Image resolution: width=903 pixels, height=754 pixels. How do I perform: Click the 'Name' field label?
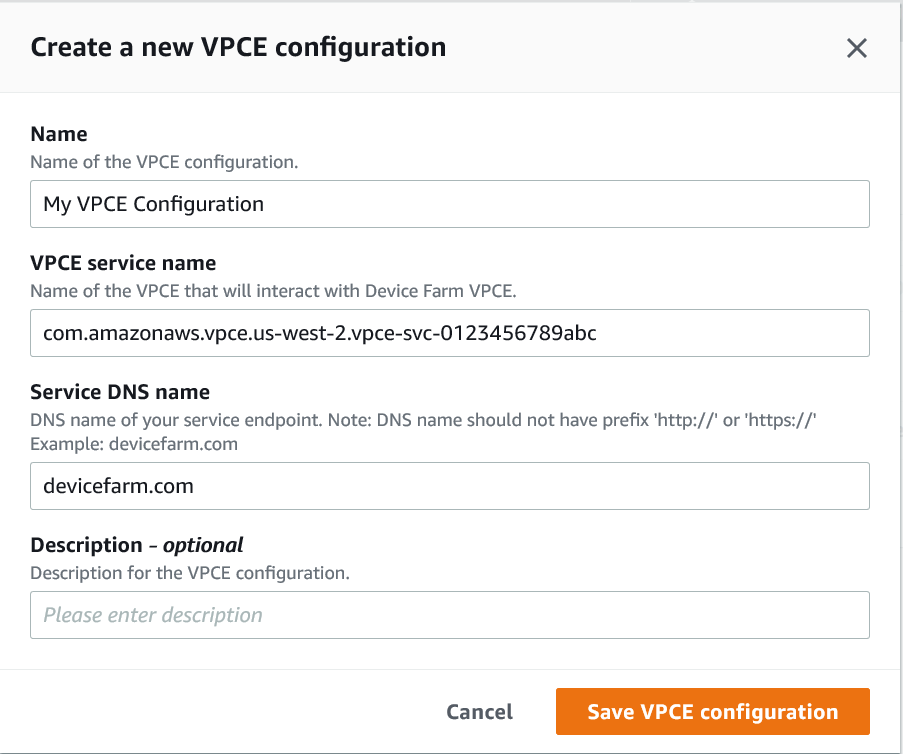pyautogui.click(x=58, y=133)
